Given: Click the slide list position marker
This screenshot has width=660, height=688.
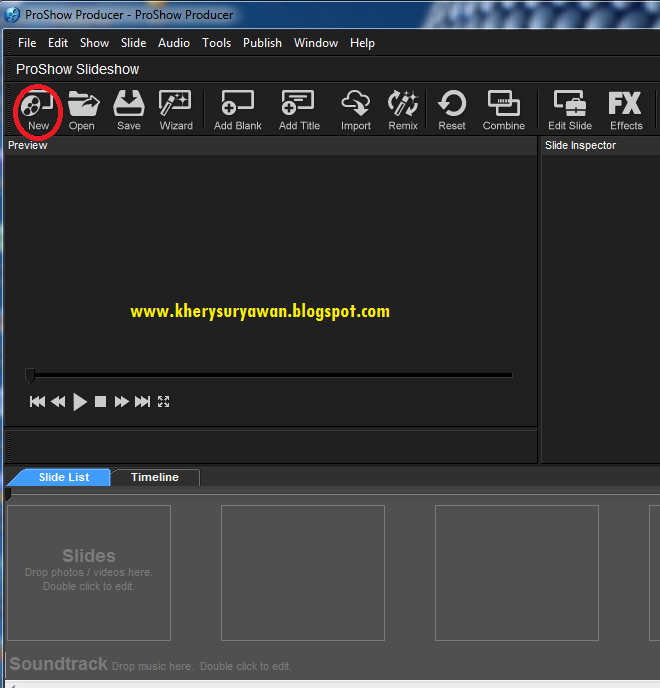Looking at the screenshot, I should pos(8,494).
